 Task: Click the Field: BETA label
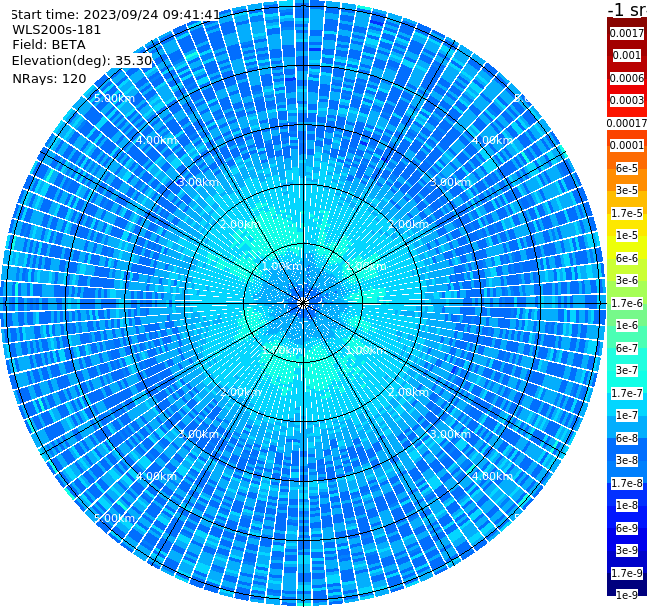point(49,45)
